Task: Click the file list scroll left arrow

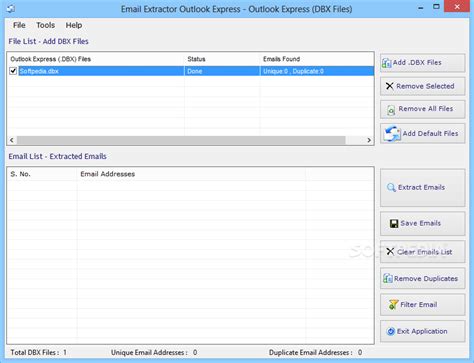Action: [12, 140]
